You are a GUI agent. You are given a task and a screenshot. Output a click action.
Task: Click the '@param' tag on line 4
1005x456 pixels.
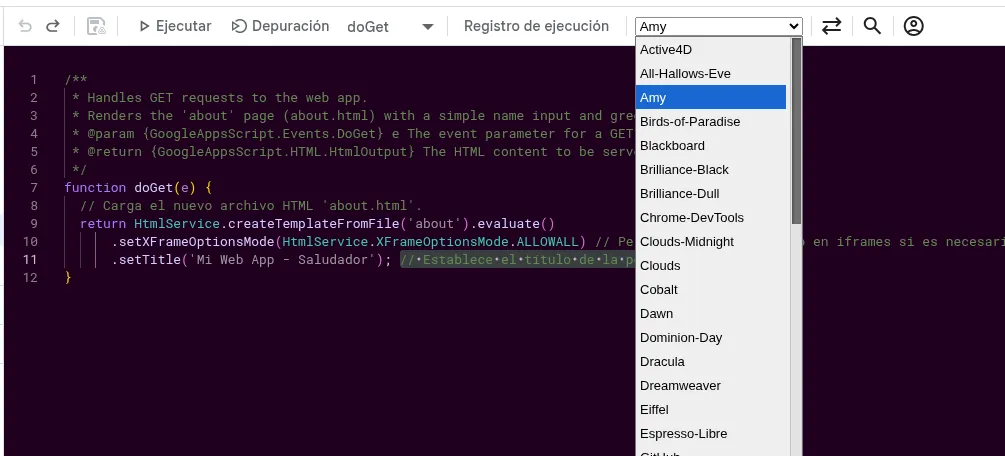[111, 134]
